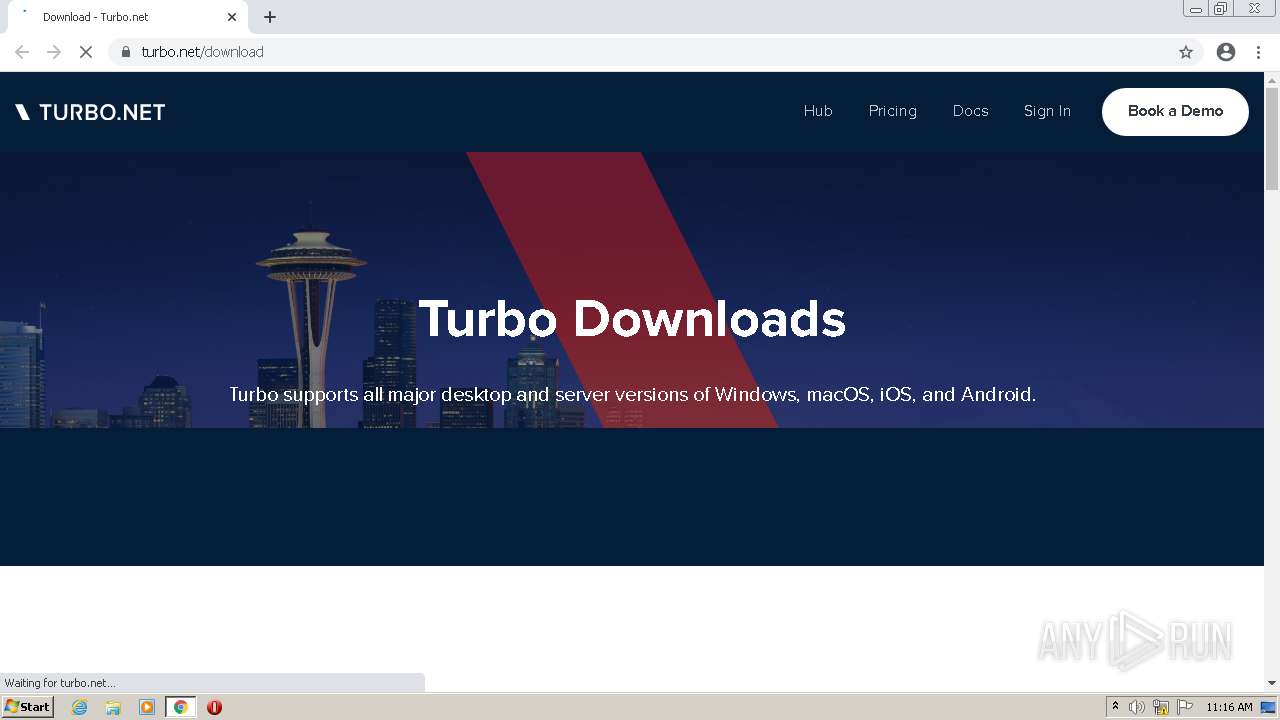The height and width of the screenshot is (720, 1280).
Task: Click the browser back arrow
Action: pyautogui.click(x=22, y=52)
